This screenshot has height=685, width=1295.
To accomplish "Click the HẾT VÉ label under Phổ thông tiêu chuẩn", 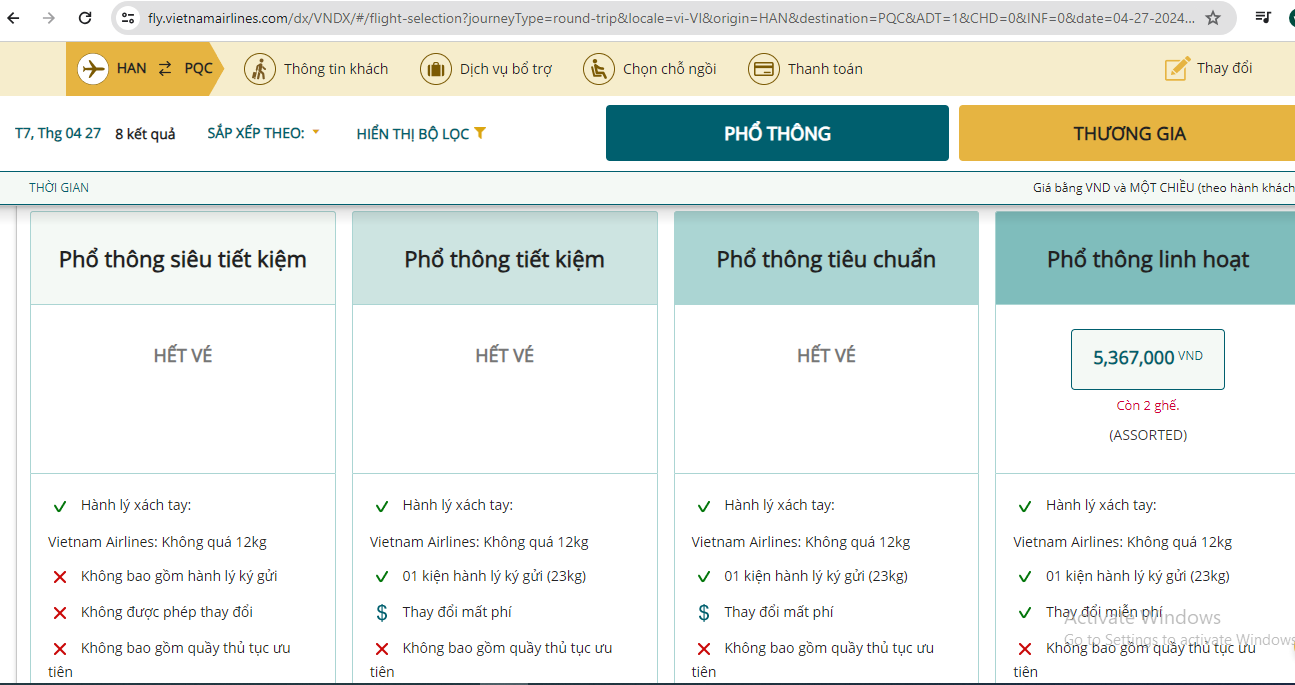I will coord(826,354).
